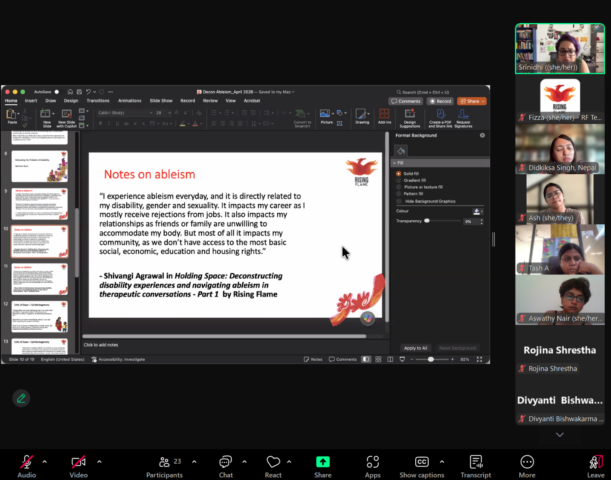Click the Record button in title area
Image resolution: width=611 pixels, height=480 pixels.
440,101
